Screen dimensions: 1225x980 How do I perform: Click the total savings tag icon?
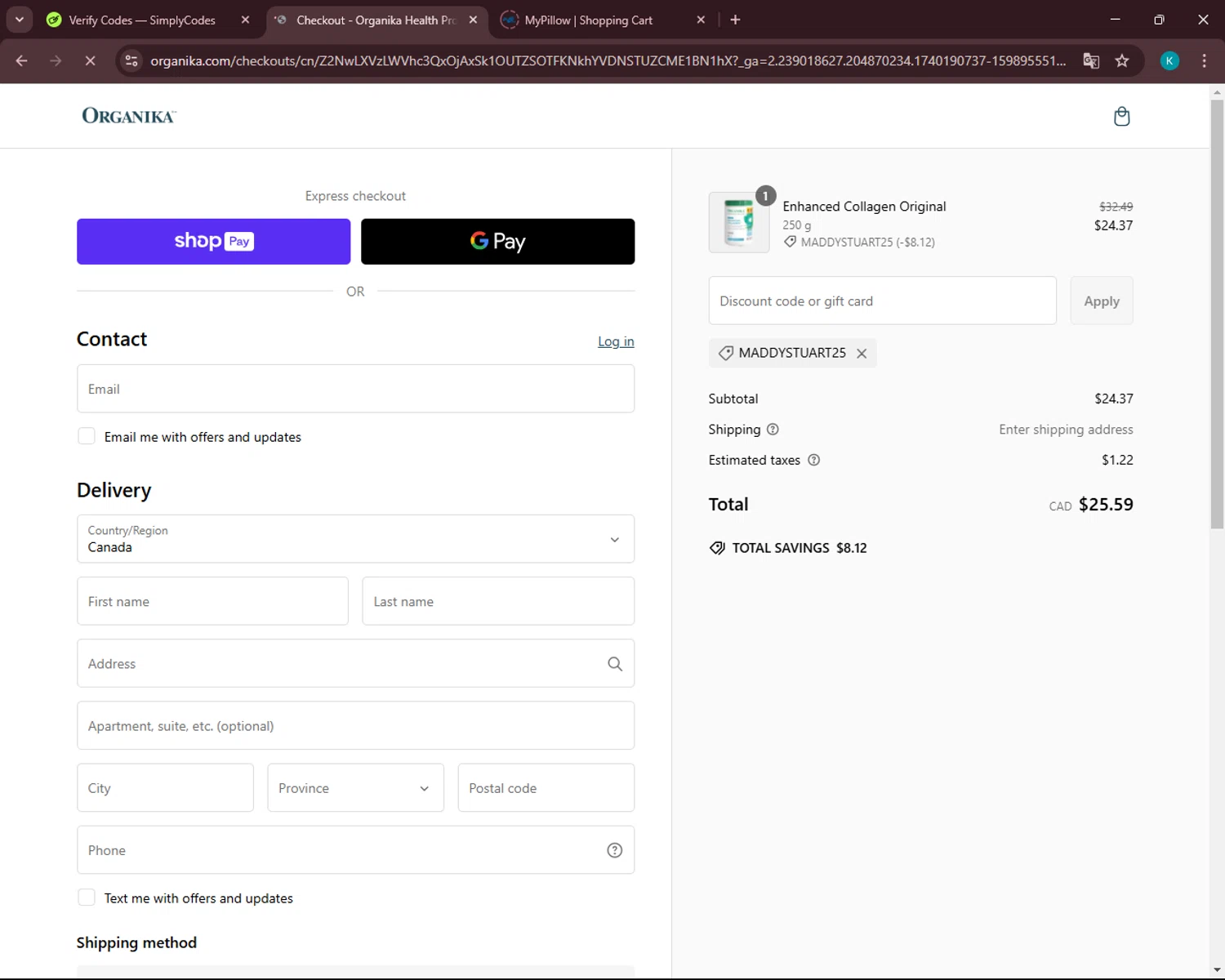(717, 548)
